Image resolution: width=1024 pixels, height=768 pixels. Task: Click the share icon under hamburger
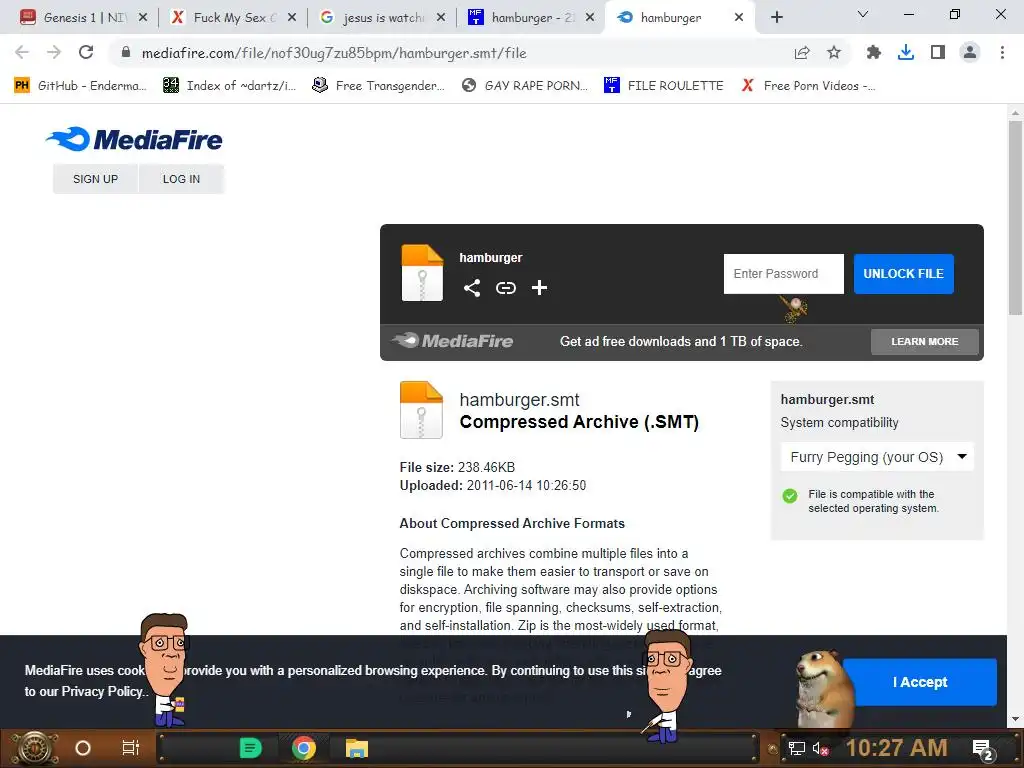[472, 287]
